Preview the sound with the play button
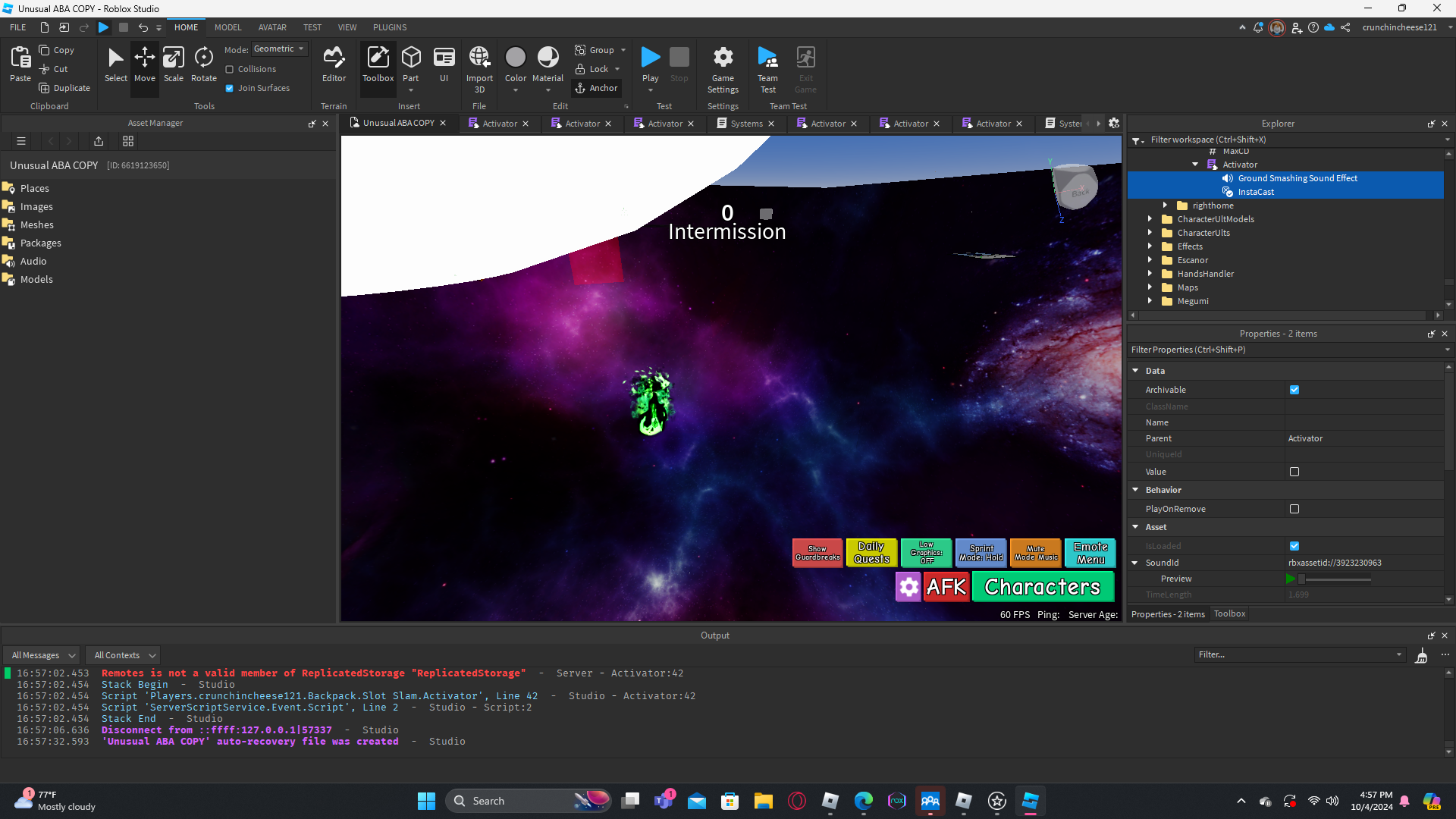1456x819 pixels. [x=1291, y=579]
